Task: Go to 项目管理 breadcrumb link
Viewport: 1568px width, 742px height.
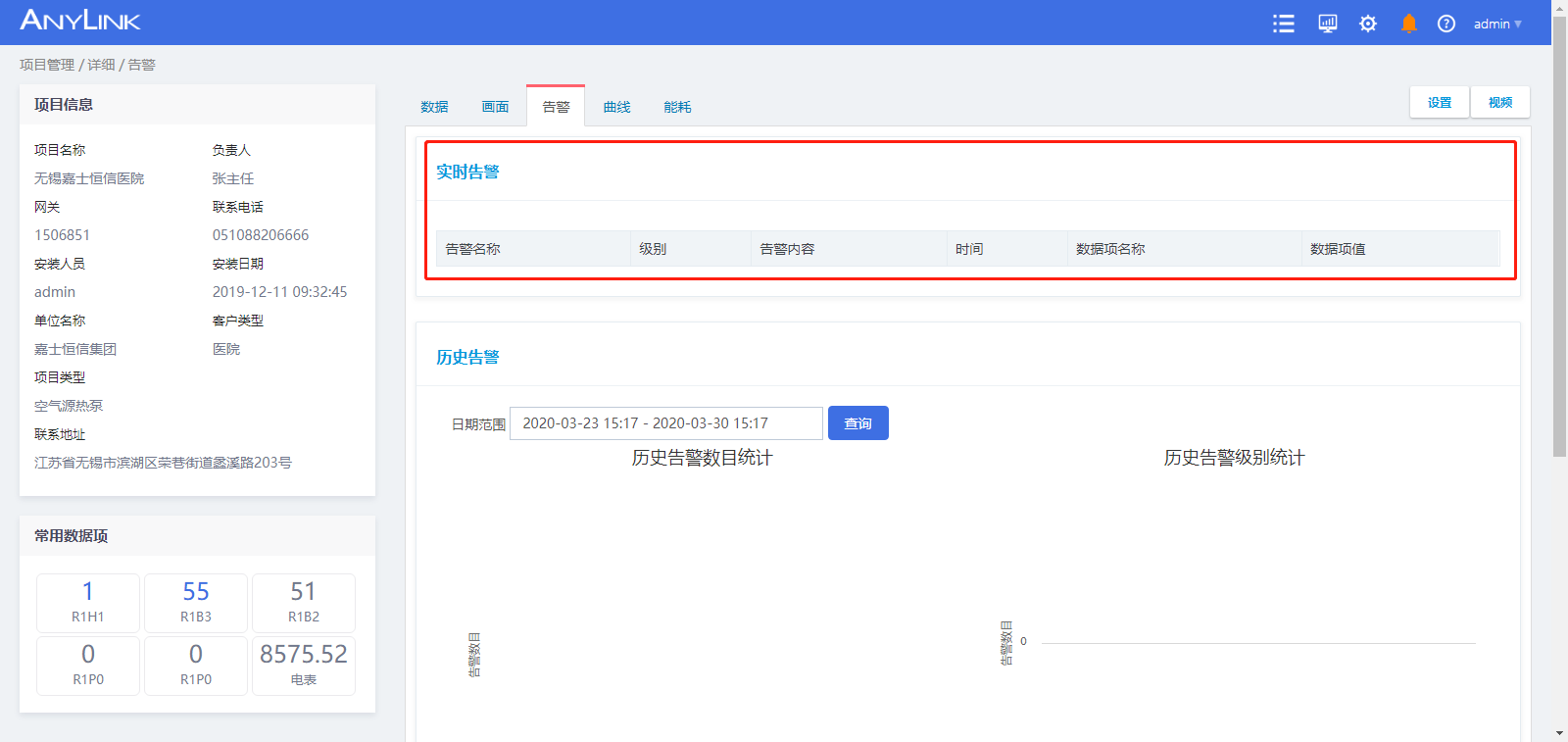Action: pos(47,65)
